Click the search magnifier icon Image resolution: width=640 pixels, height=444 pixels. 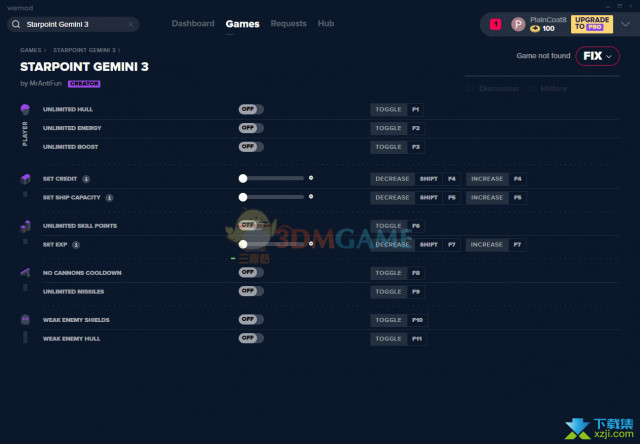pos(16,24)
